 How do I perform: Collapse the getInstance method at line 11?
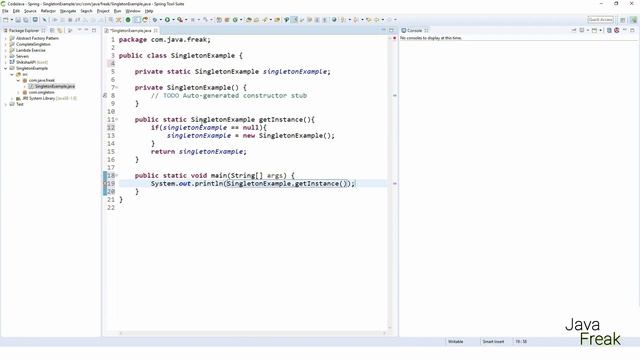117,120
